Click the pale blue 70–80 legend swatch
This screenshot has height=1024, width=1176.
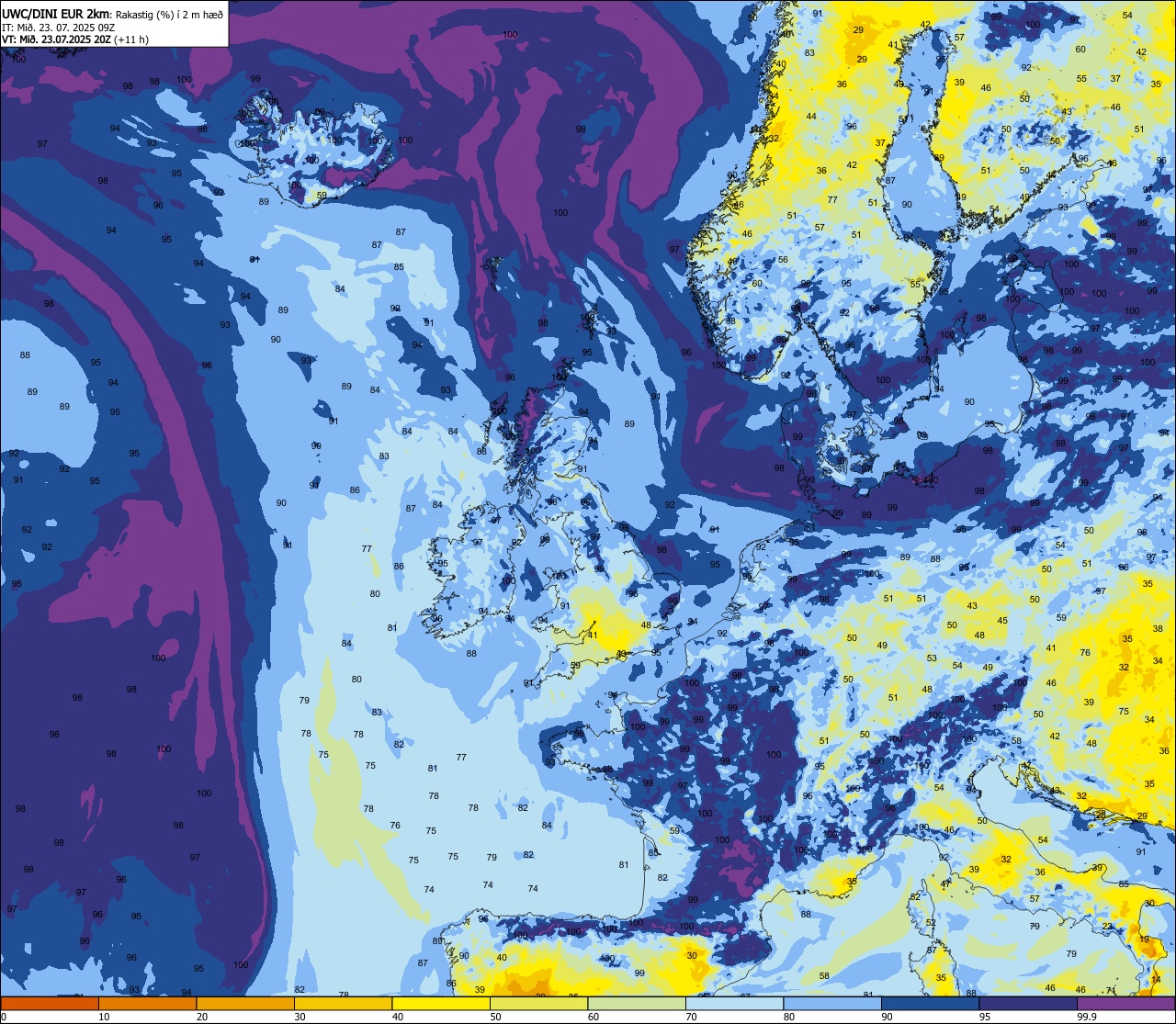click(x=734, y=1004)
